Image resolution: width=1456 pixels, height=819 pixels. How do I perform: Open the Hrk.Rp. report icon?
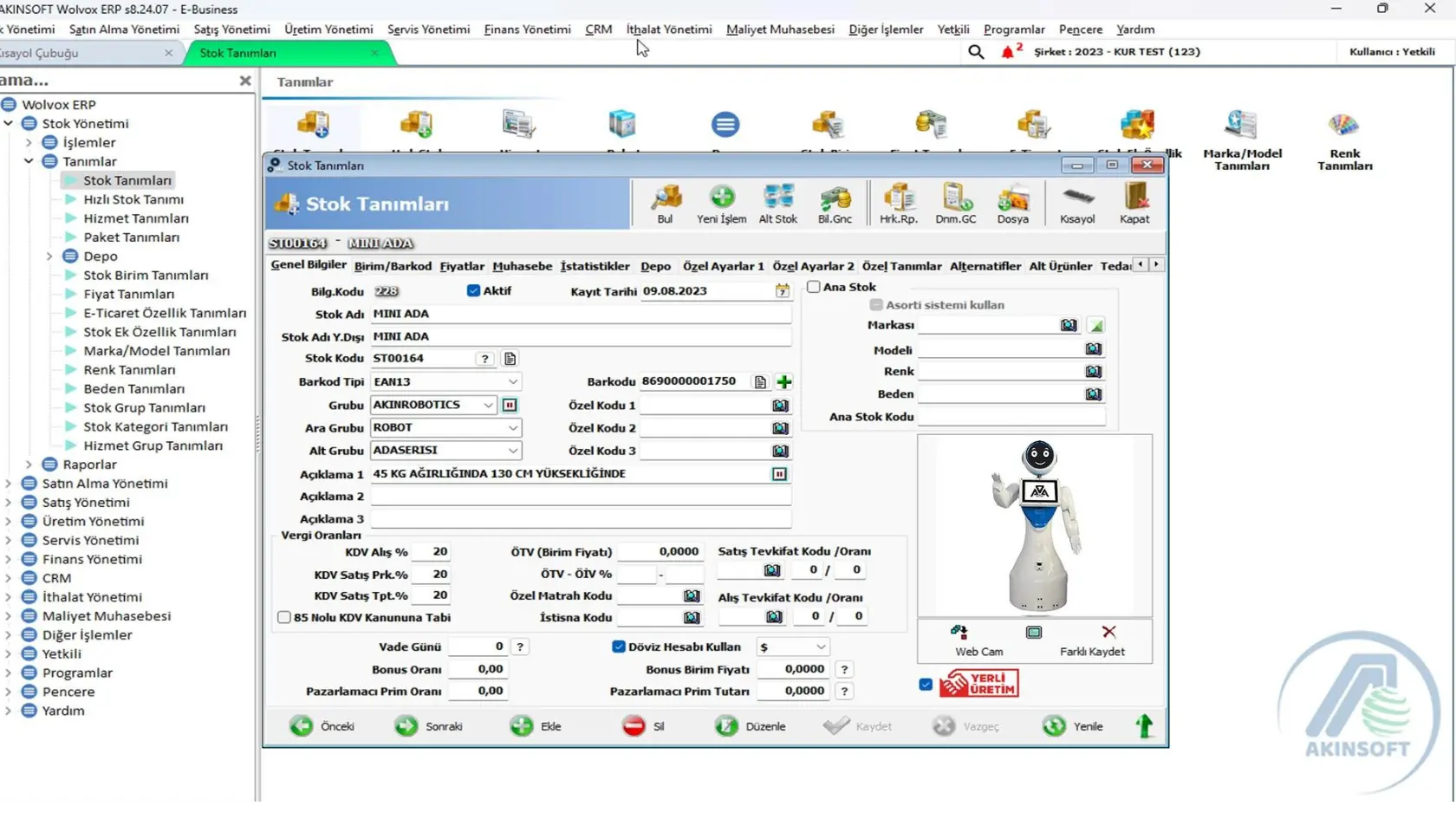pos(898,204)
